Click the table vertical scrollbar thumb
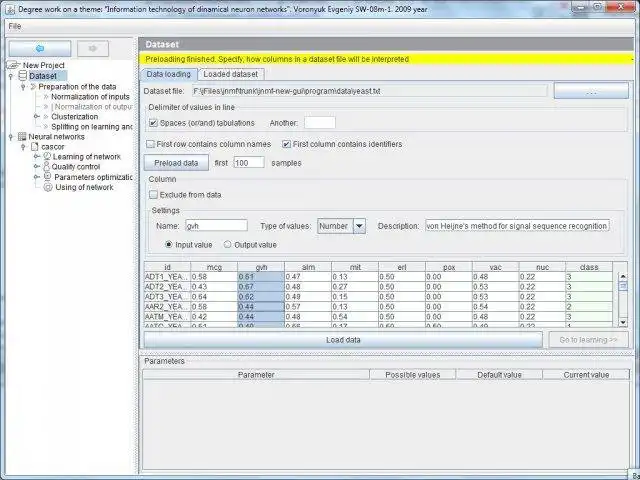Image resolution: width=640 pixels, height=480 pixels. 623,286
